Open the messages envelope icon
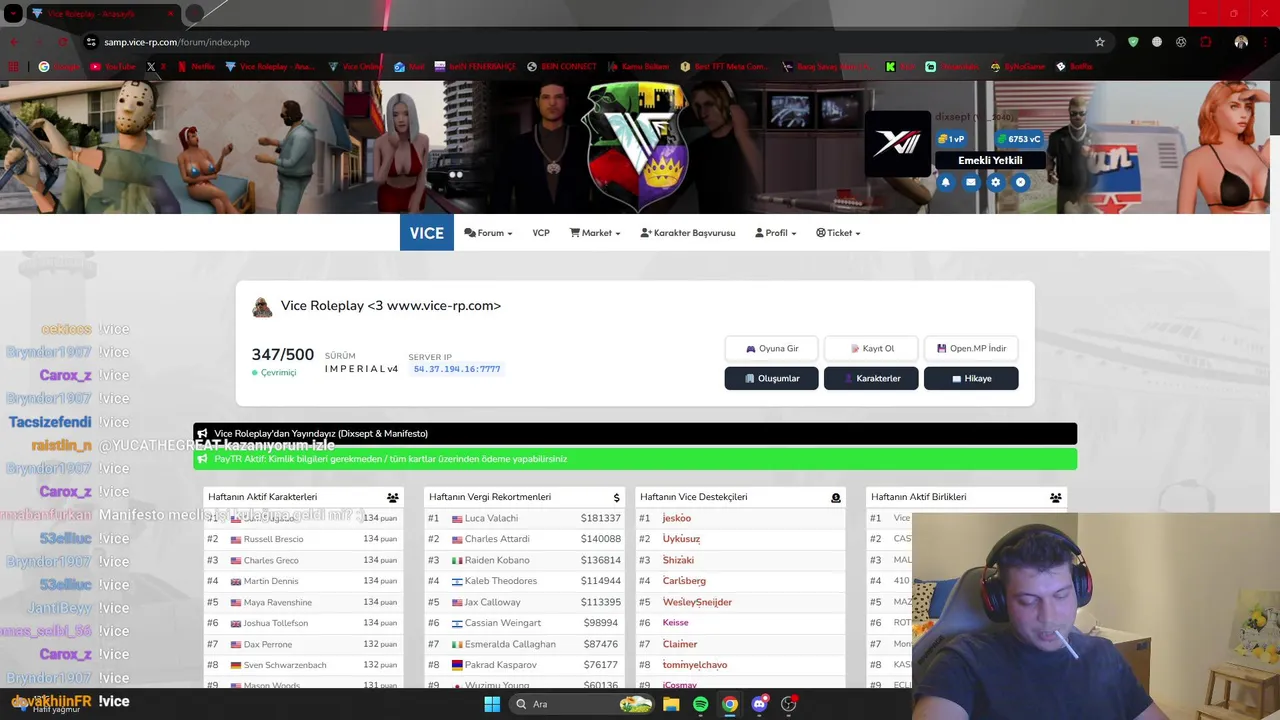This screenshot has height=720, width=1280. 970,182
